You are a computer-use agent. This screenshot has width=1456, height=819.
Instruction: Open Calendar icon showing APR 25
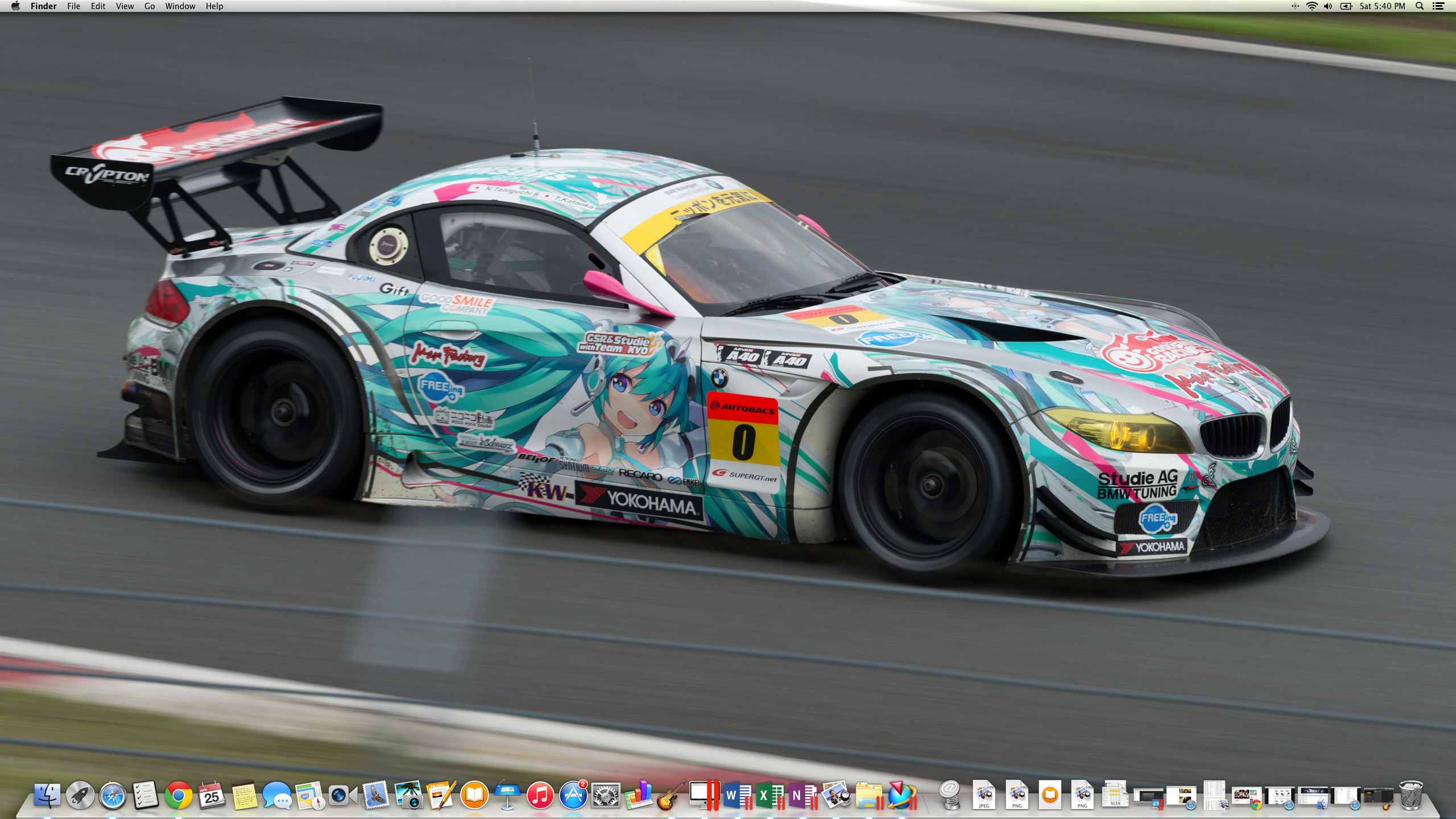click(212, 795)
